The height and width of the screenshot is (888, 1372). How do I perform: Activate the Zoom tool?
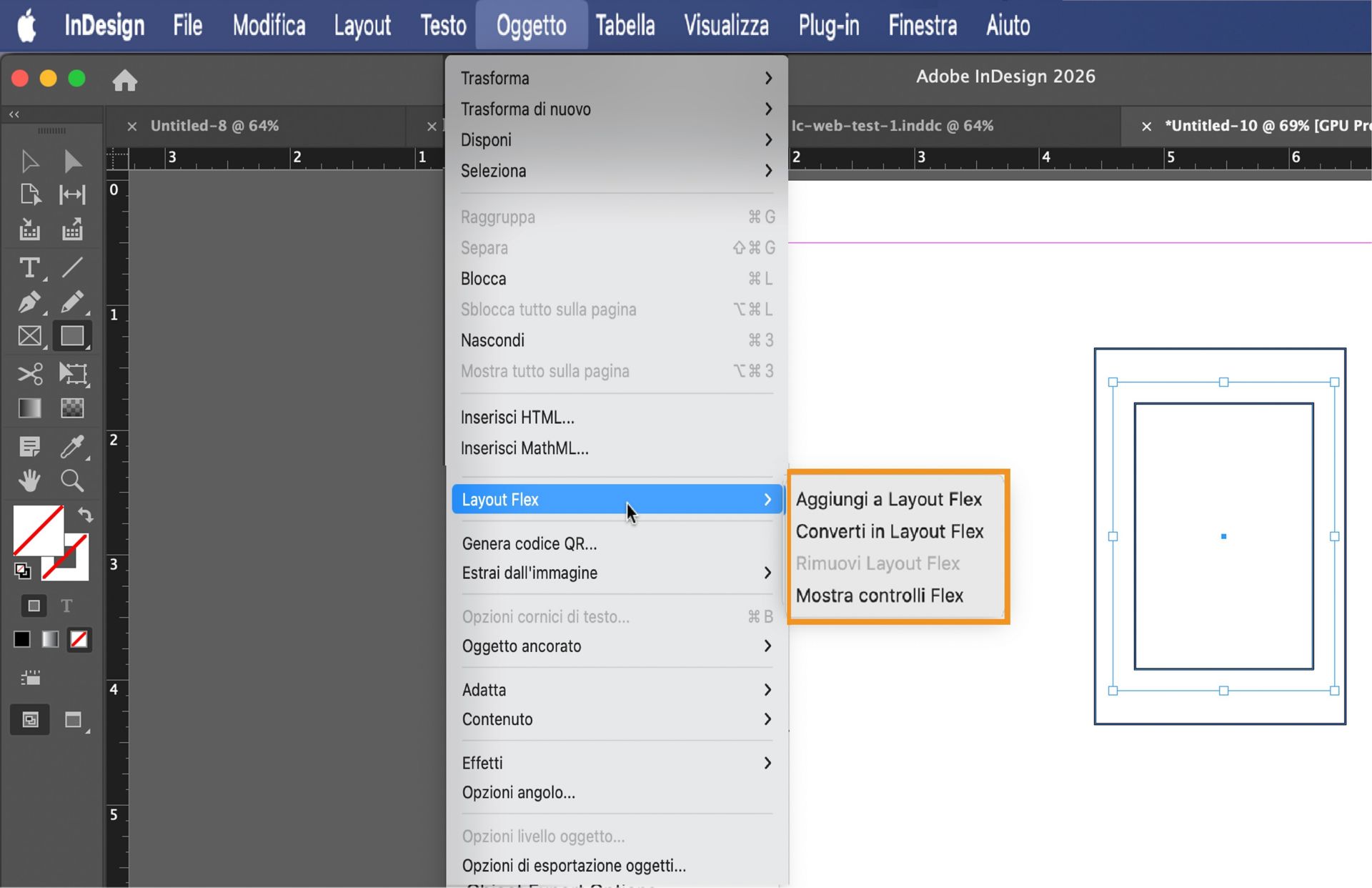71,480
